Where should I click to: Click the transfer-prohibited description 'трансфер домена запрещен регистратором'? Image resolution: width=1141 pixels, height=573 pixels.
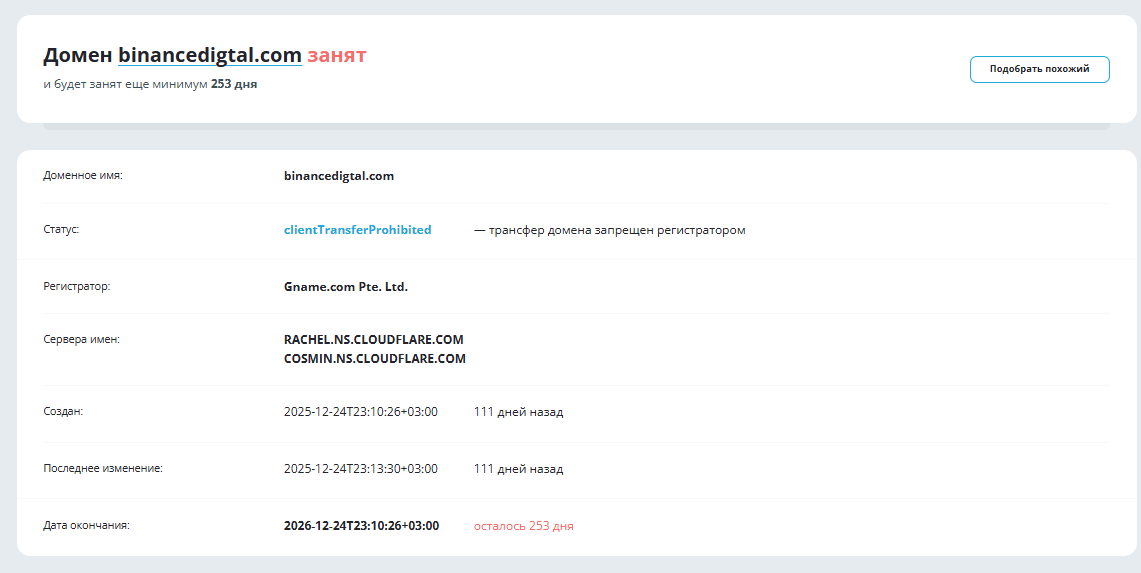[616, 230]
